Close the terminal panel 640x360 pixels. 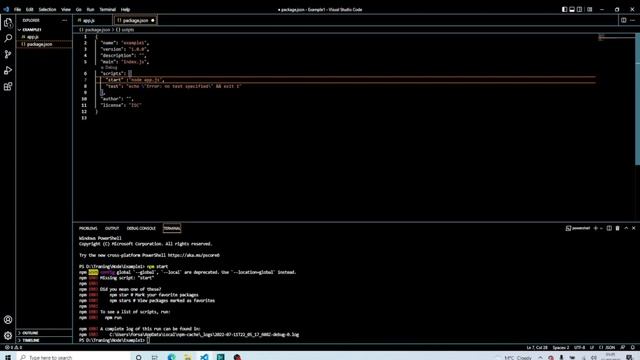point(633,228)
